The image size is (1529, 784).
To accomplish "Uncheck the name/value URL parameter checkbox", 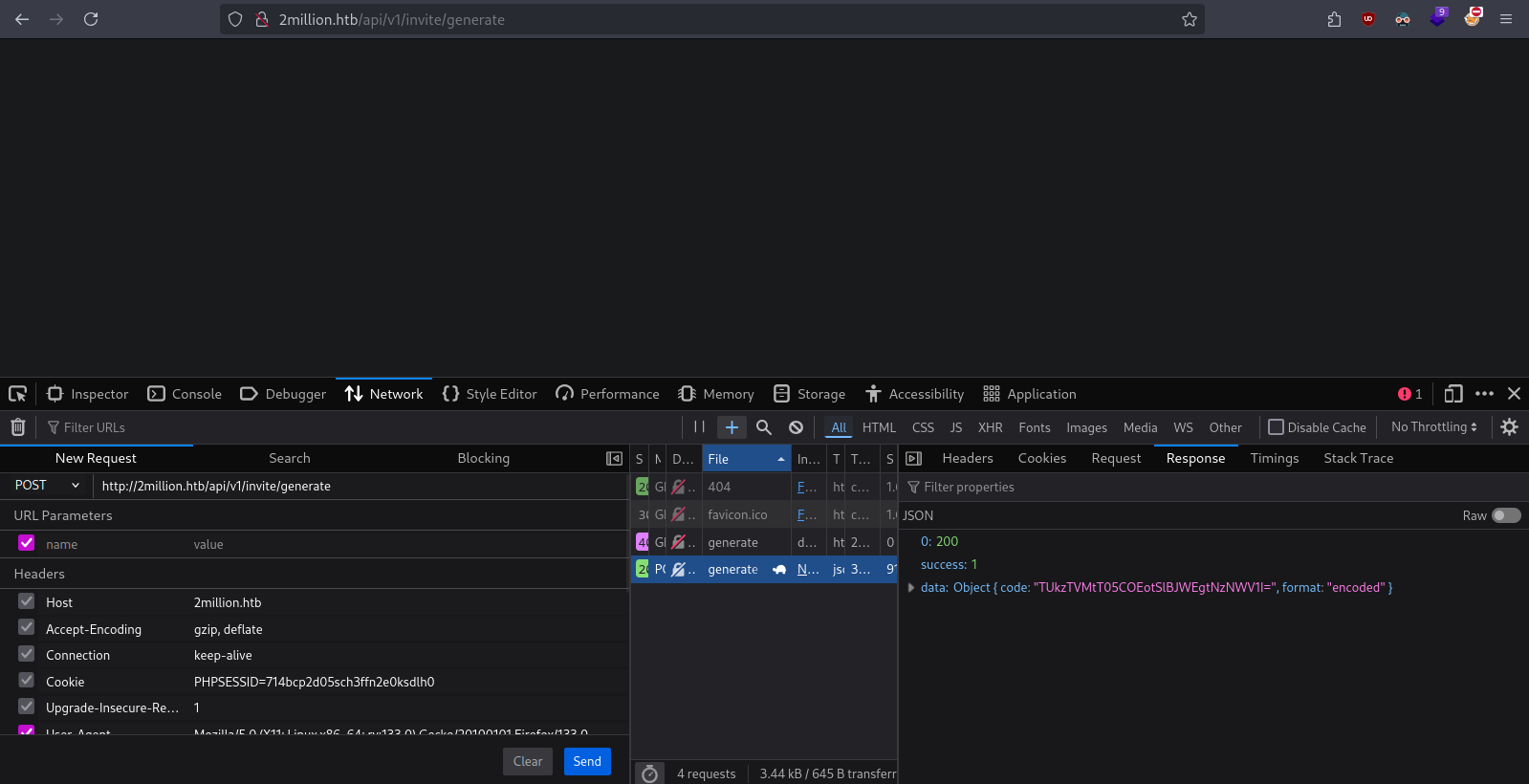I will pyautogui.click(x=27, y=543).
